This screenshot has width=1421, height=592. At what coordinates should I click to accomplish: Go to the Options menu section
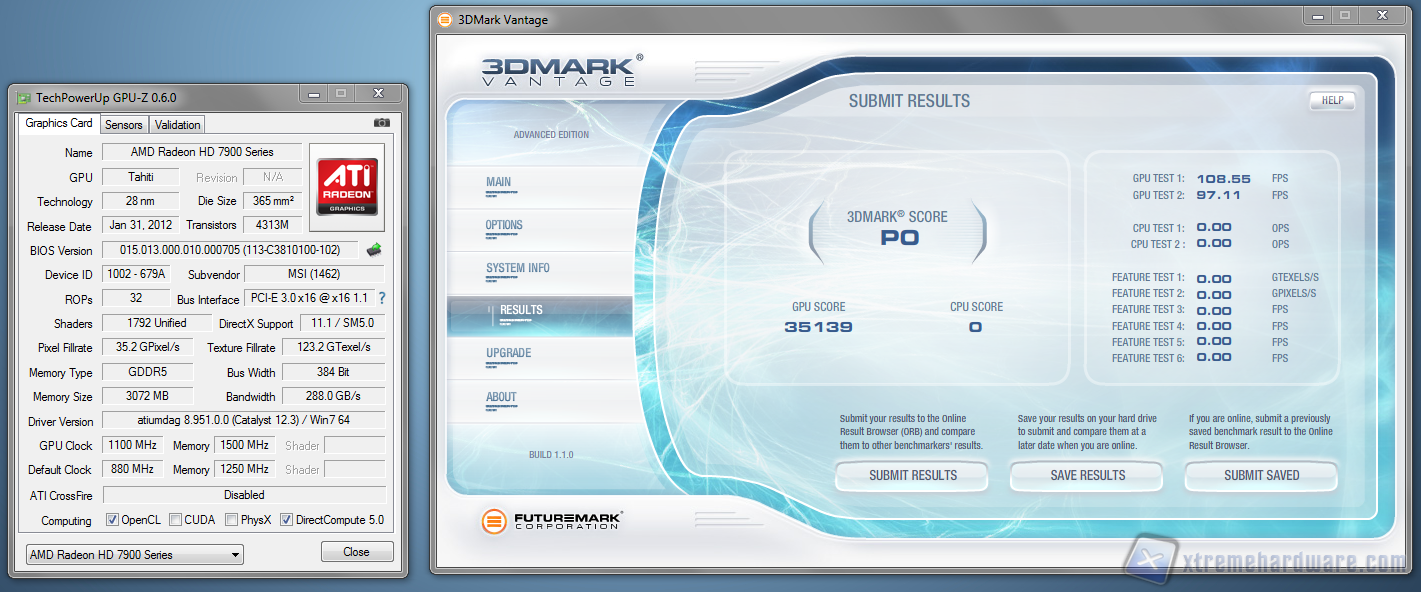point(504,225)
